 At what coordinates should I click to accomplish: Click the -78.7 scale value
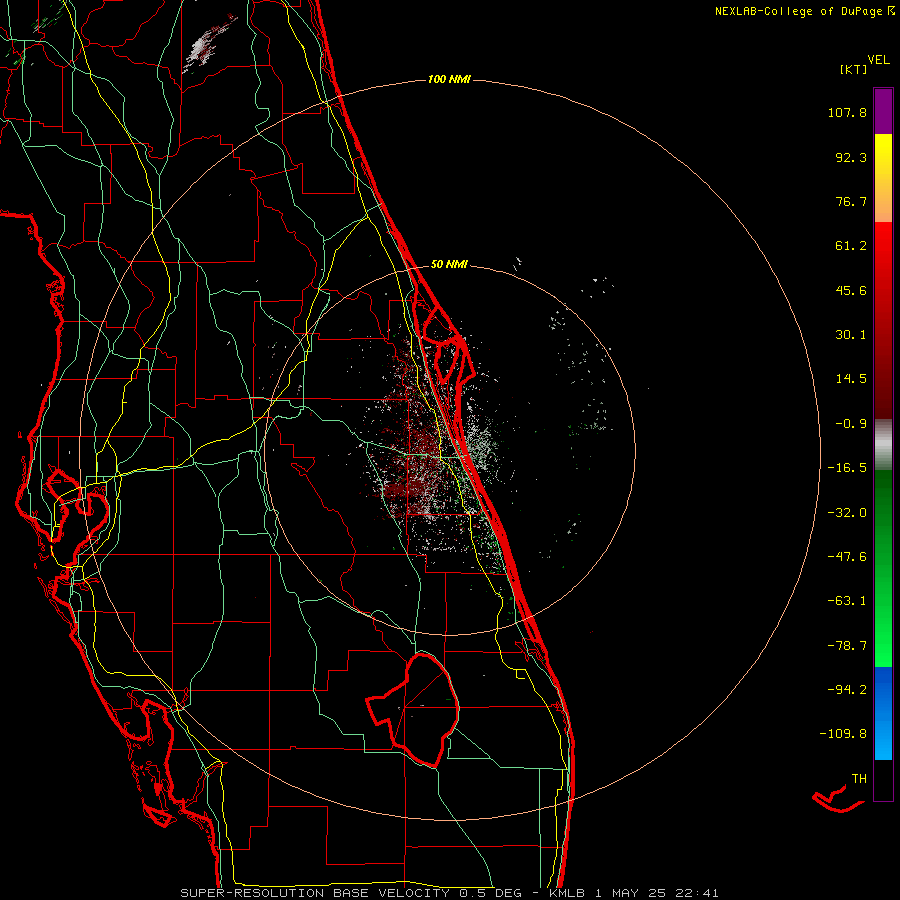pos(847,646)
